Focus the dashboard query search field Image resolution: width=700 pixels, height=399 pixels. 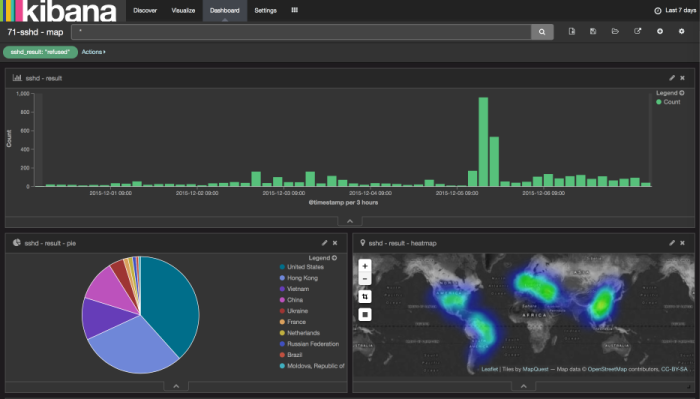[301, 32]
